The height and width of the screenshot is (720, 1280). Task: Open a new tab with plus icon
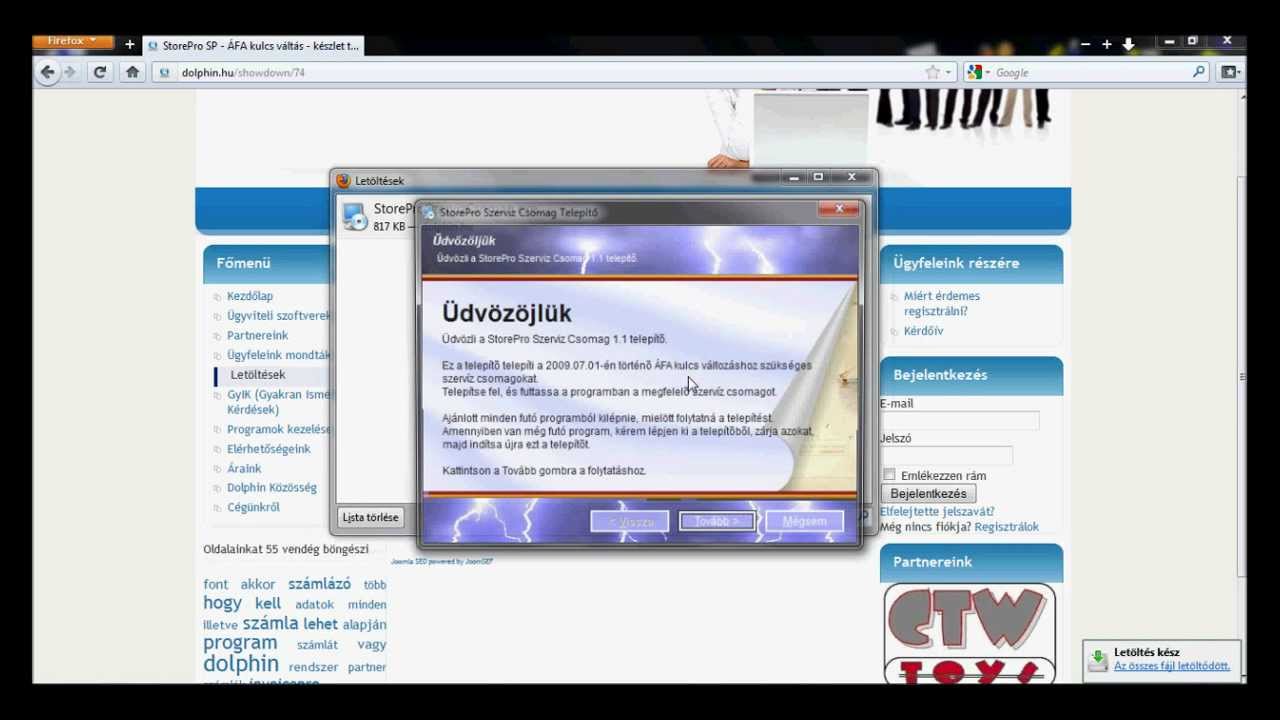tap(129, 45)
